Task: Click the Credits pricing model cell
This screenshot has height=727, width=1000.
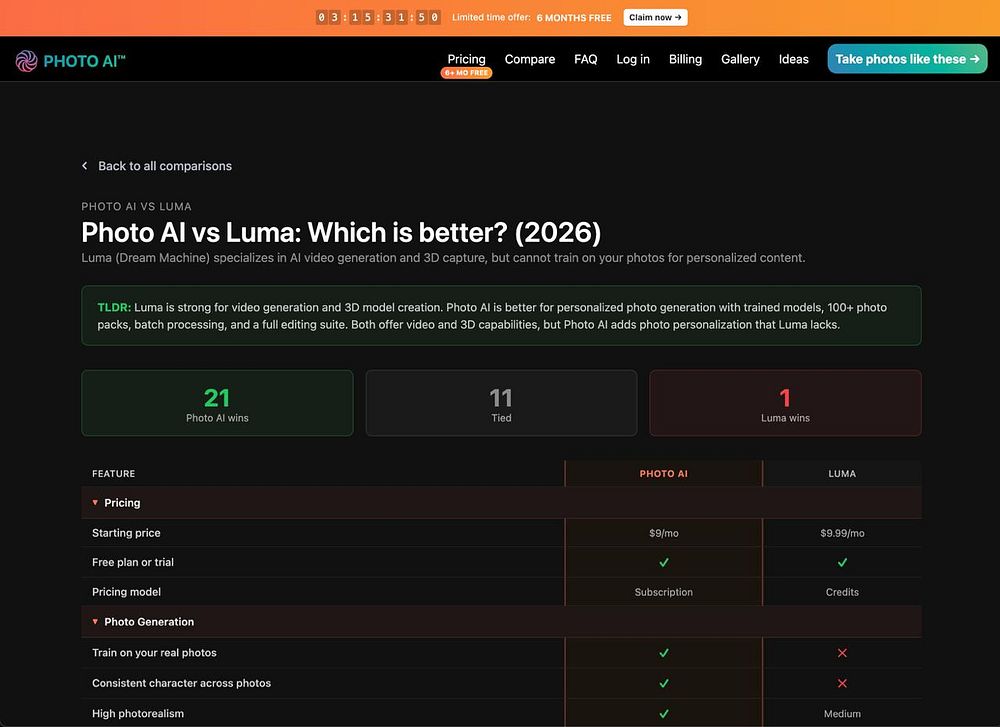Action: tap(842, 592)
